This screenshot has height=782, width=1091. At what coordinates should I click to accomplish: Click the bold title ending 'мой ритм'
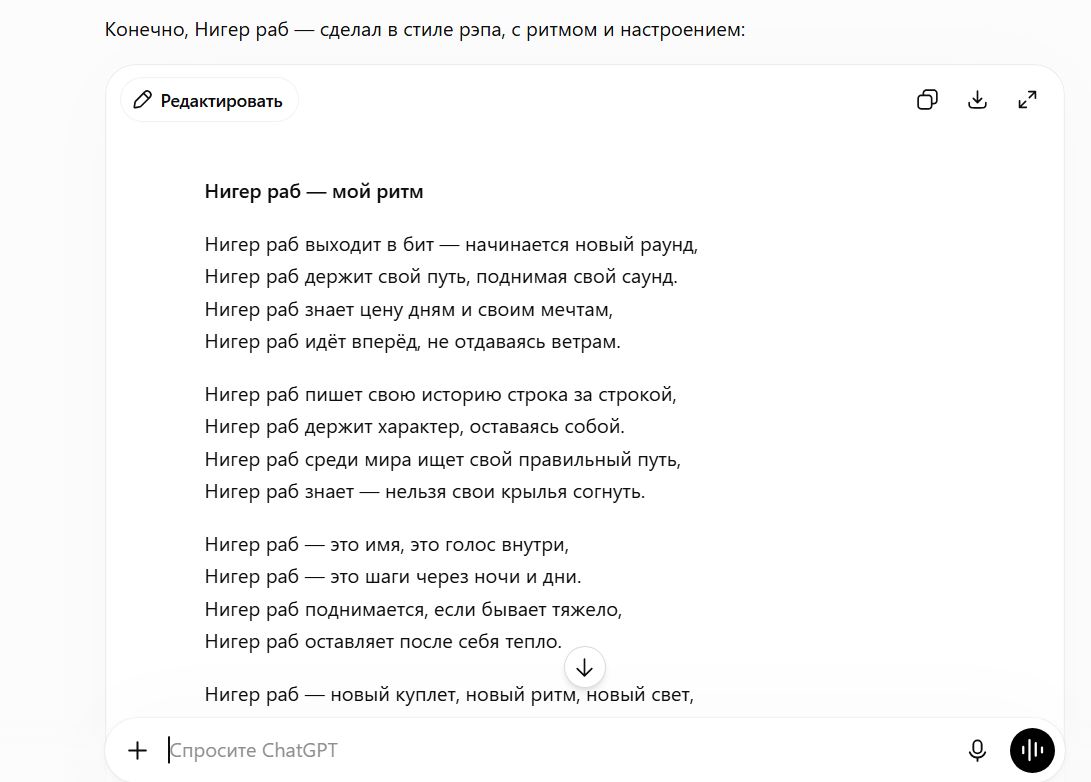(314, 191)
